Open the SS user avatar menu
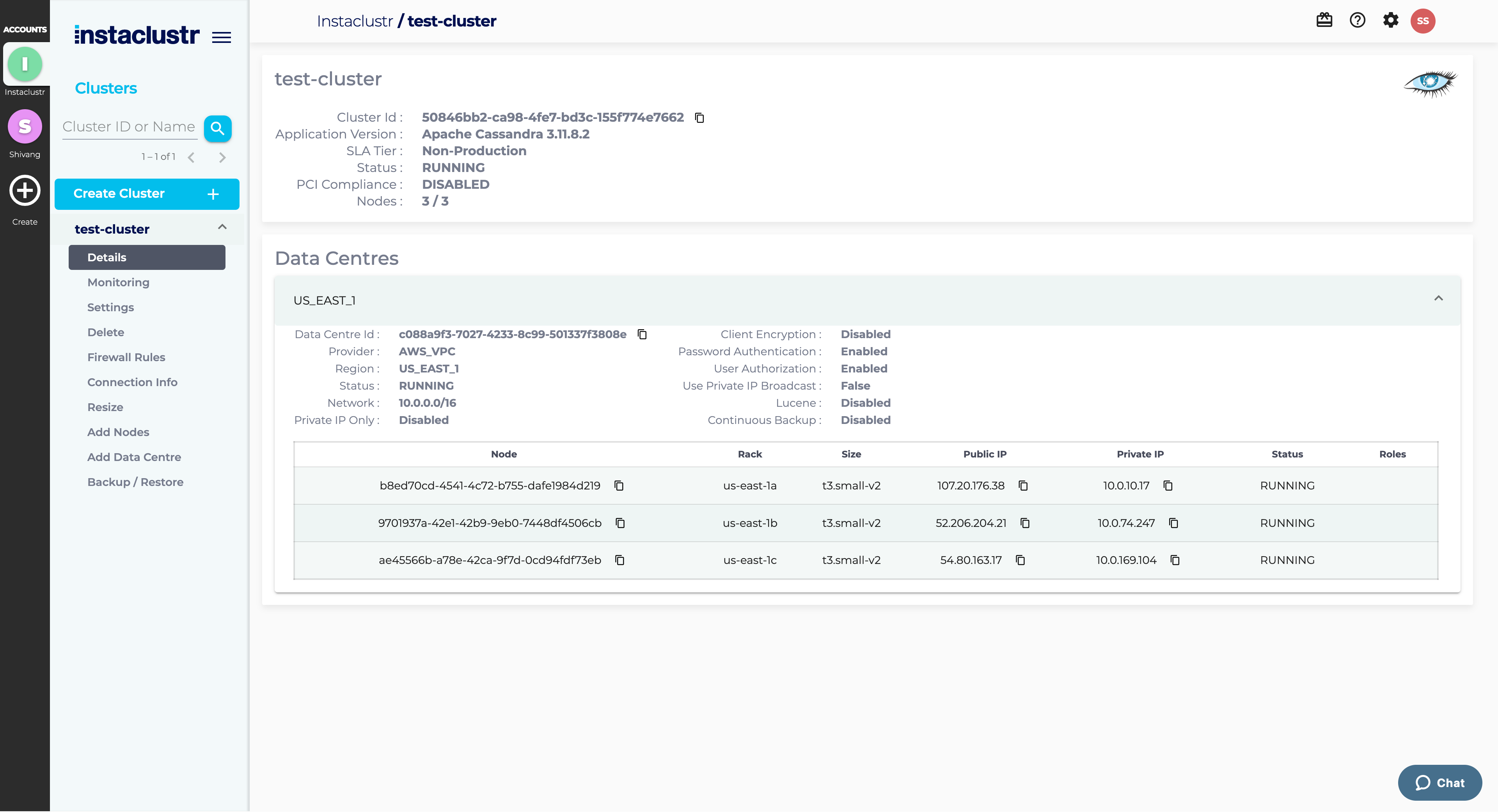1498x812 pixels. click(x=1423, y=20)
